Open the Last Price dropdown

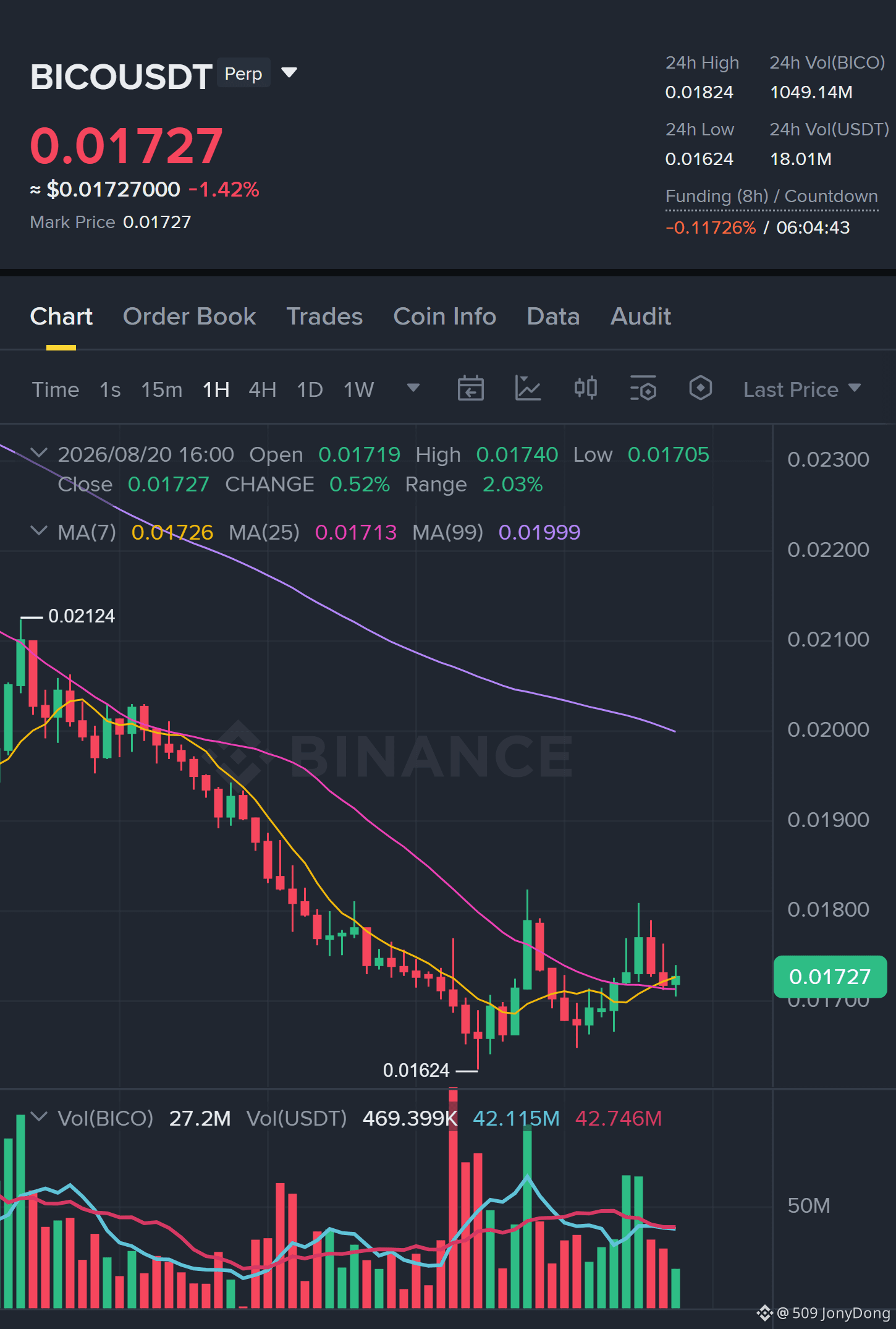coord(802,389)
